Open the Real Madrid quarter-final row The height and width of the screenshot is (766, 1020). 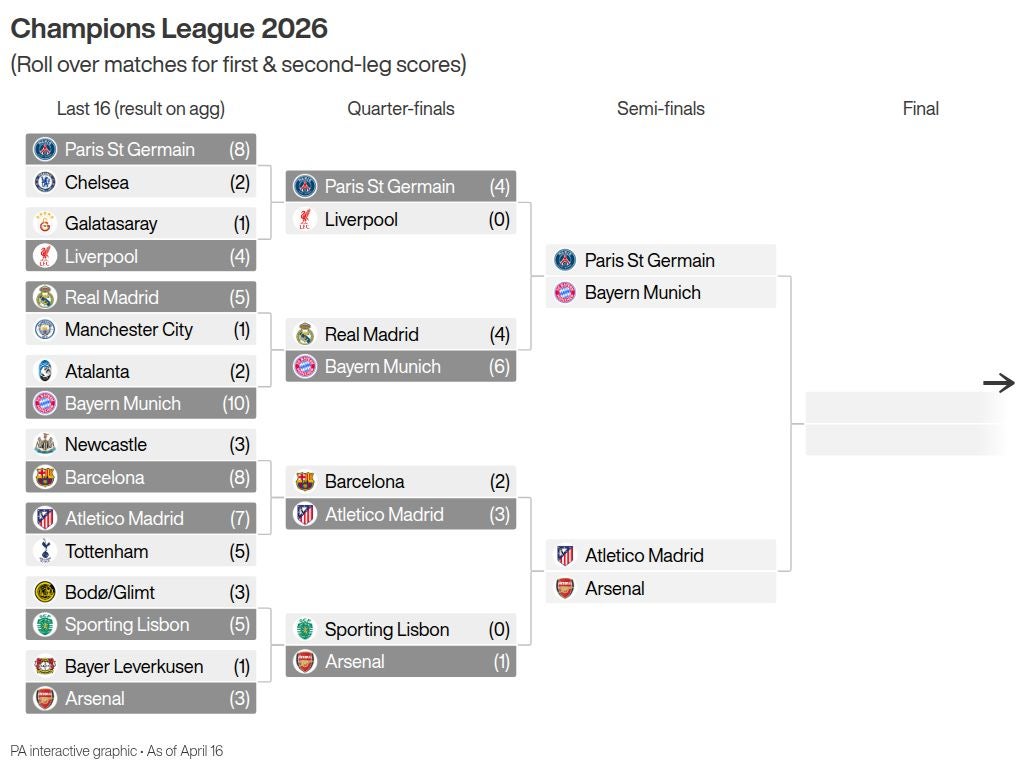[400, 334]
